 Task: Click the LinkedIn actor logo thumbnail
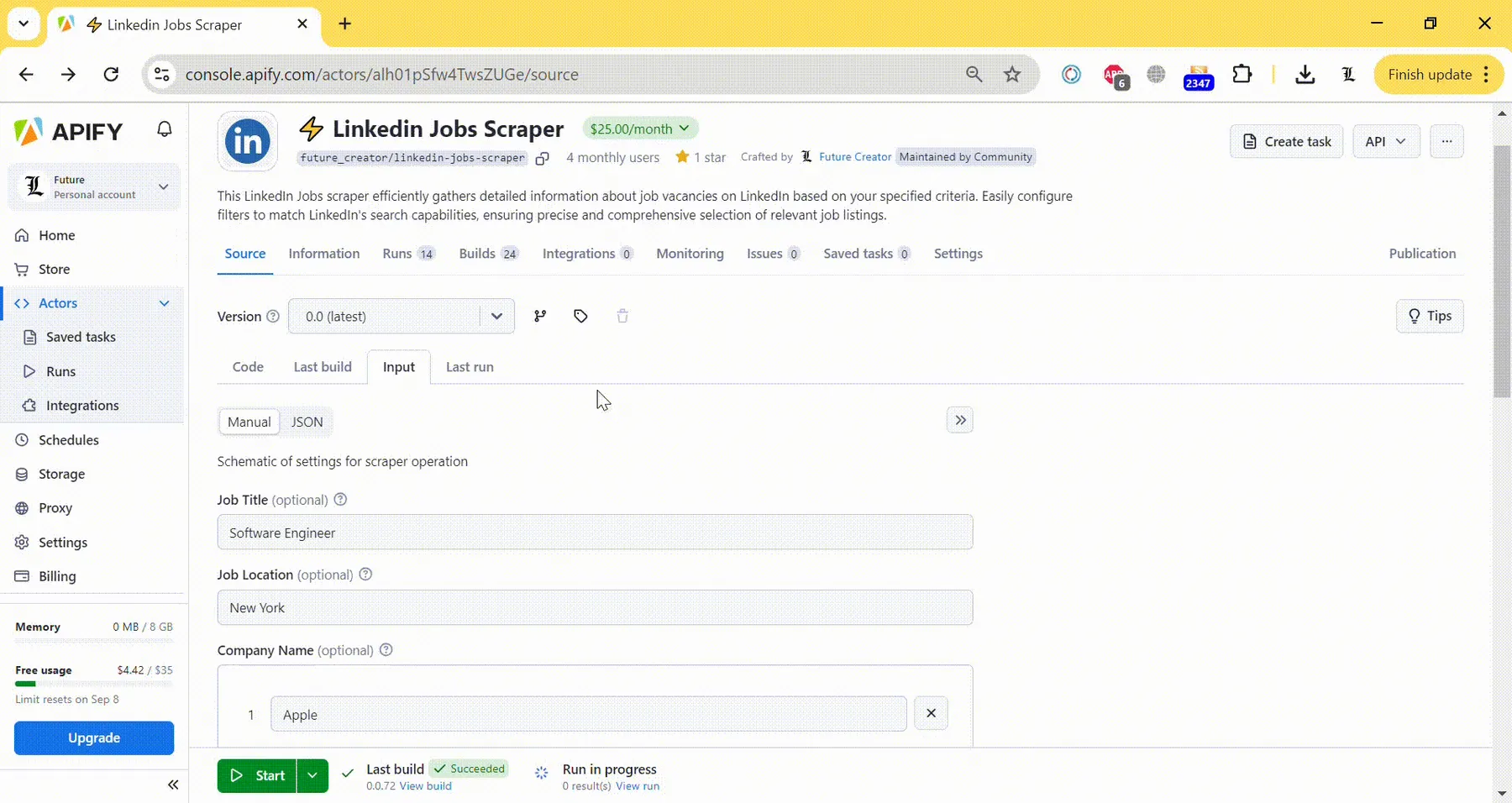coord(247,141)
